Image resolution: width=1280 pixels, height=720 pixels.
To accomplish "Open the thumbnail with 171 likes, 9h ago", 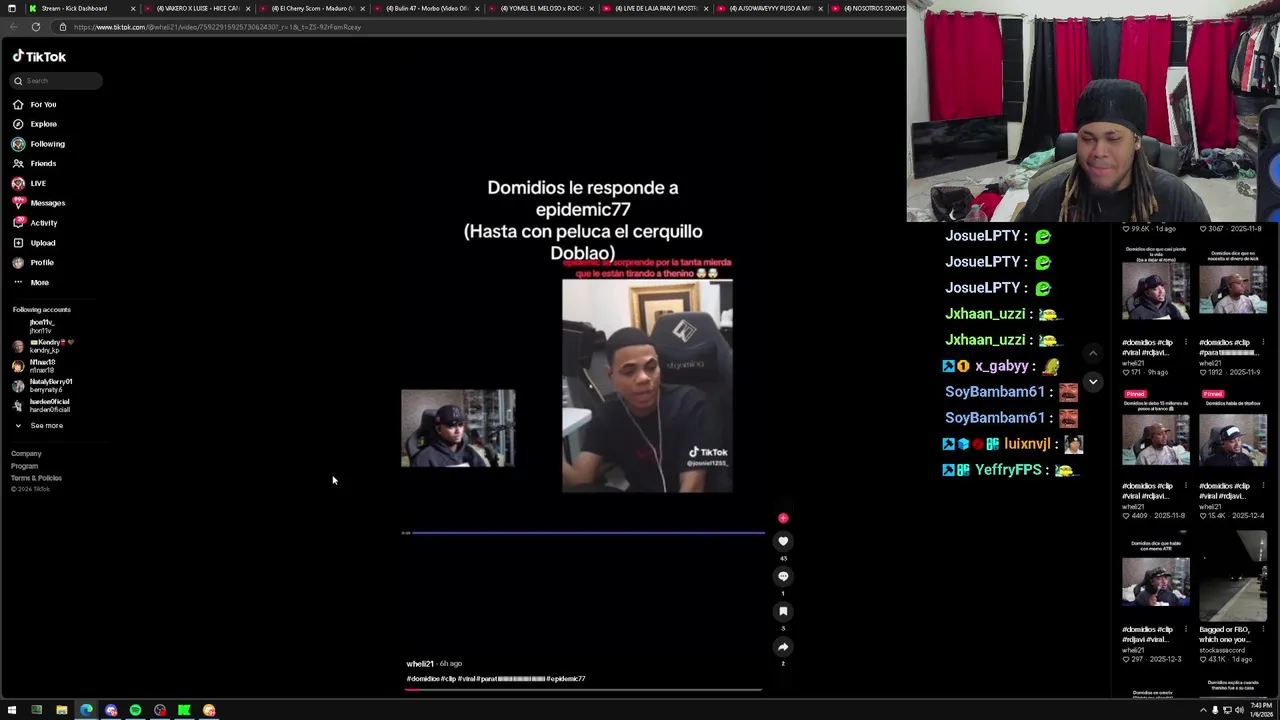I will click(1156, 290).
